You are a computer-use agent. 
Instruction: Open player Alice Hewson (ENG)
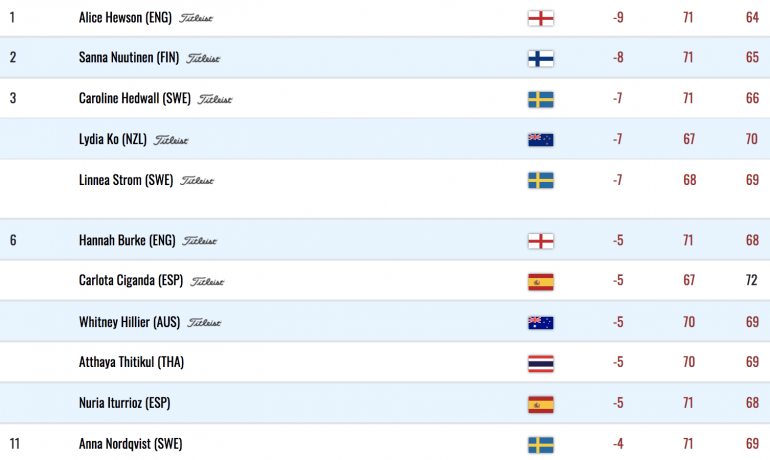tap(125, 18)
